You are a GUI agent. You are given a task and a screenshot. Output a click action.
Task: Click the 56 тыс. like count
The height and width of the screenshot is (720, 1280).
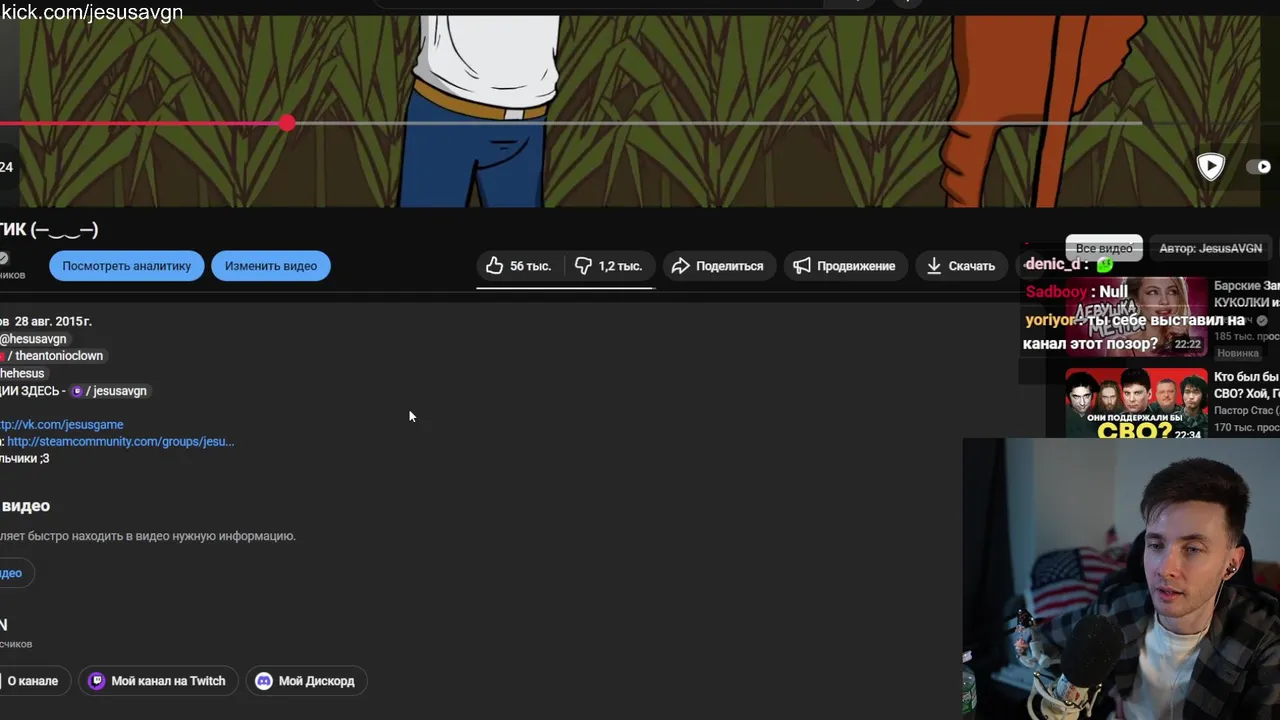(530, 266)
